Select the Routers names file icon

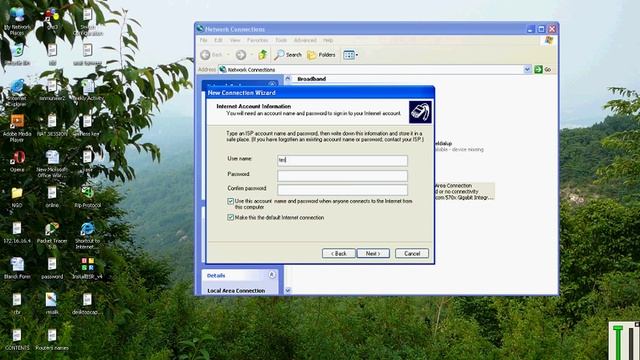pyautogui.click(x=52, y=340)
